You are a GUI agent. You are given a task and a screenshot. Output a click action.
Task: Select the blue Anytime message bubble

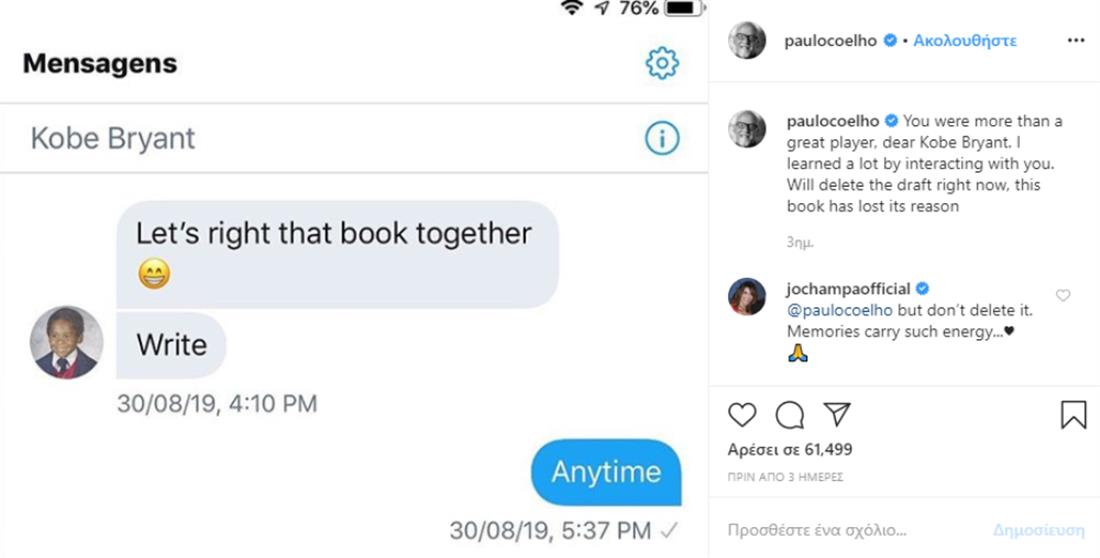pyautogui.click(x=606, y=472)
